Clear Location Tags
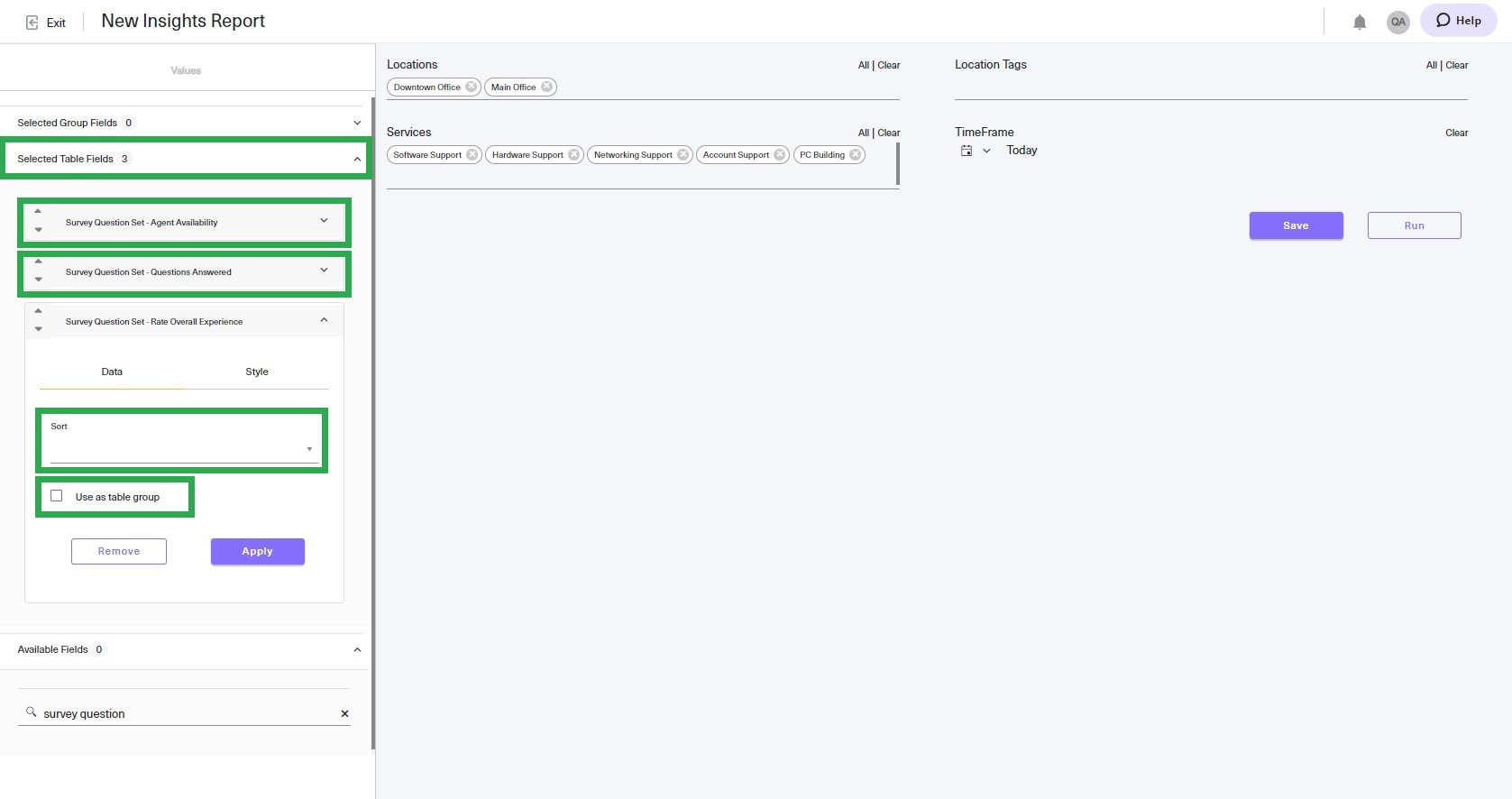 (x=1457, y=65)
